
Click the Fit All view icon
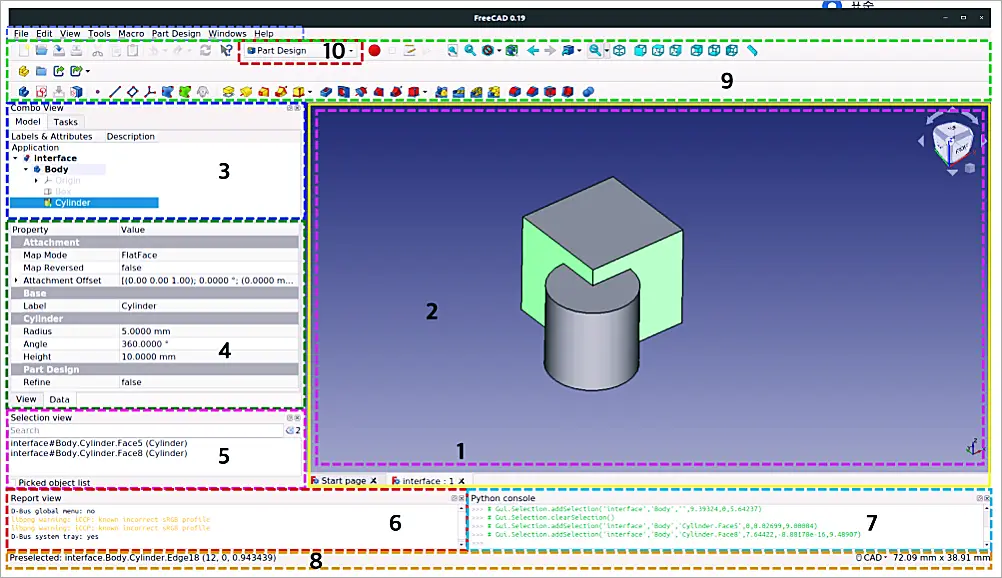[x=452, y=51]
